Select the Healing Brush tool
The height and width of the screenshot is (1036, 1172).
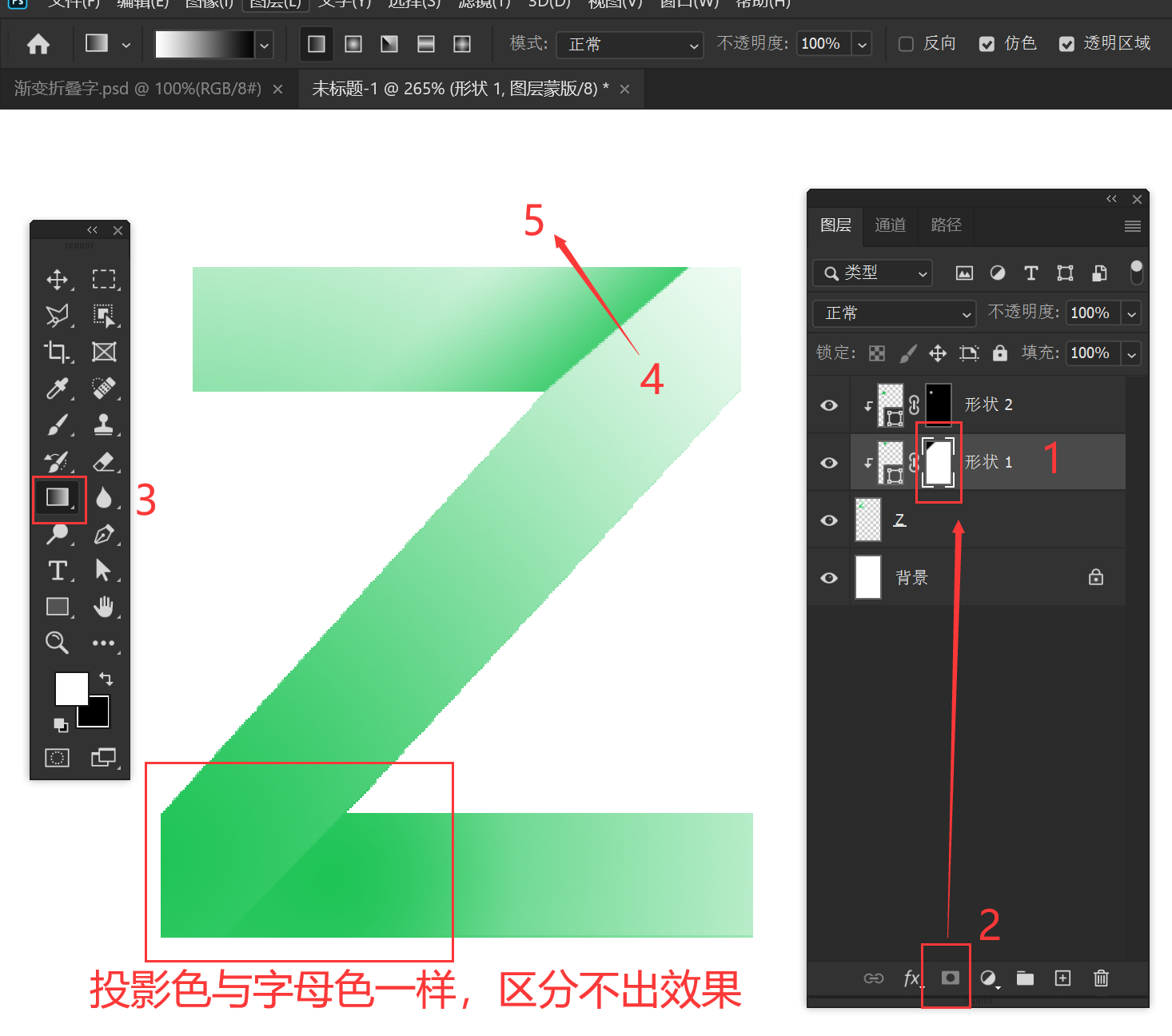pyautogui.click(x=104, y=388)
